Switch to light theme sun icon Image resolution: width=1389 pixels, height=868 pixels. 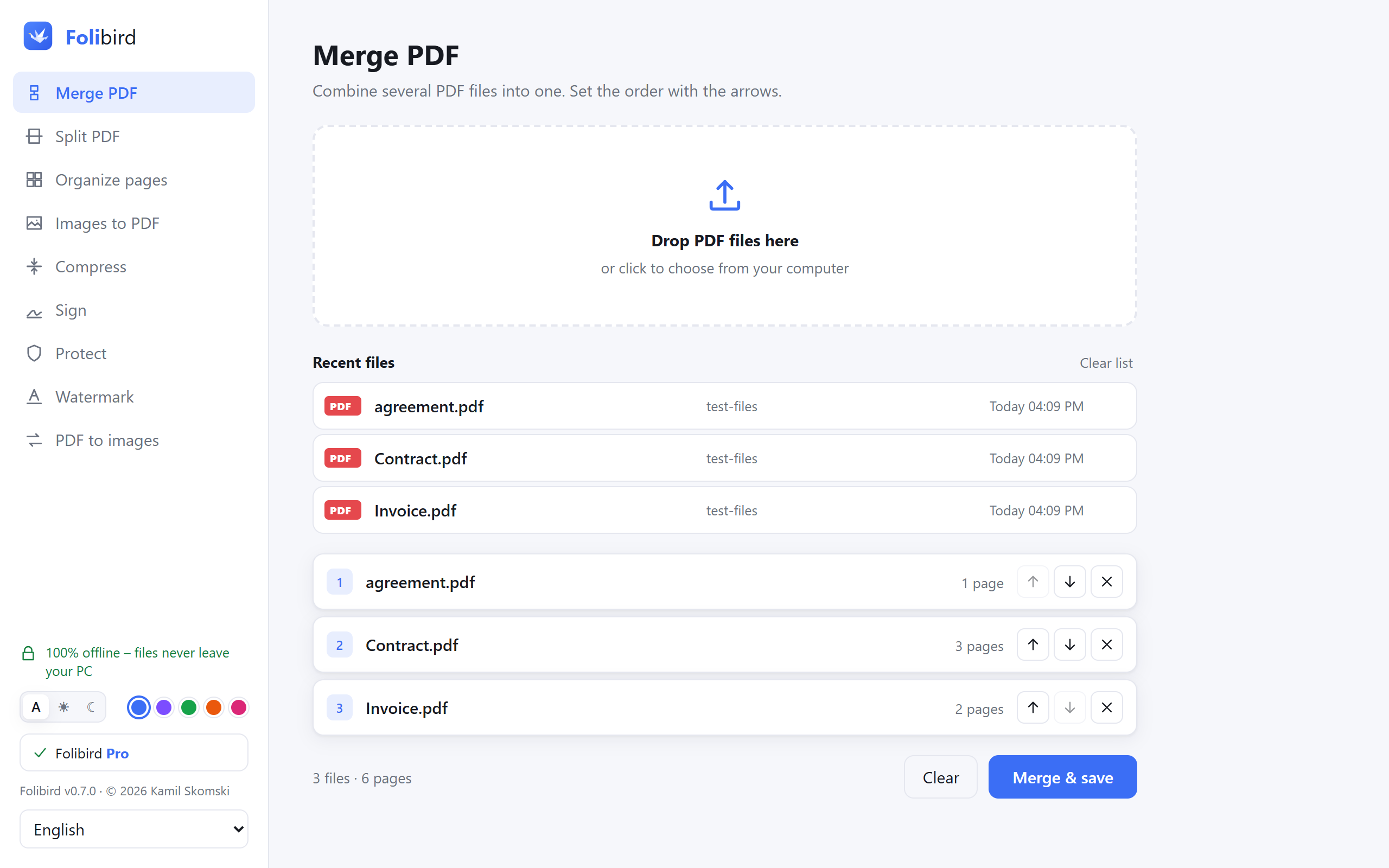pyautogui.click(x=63, y=707)
